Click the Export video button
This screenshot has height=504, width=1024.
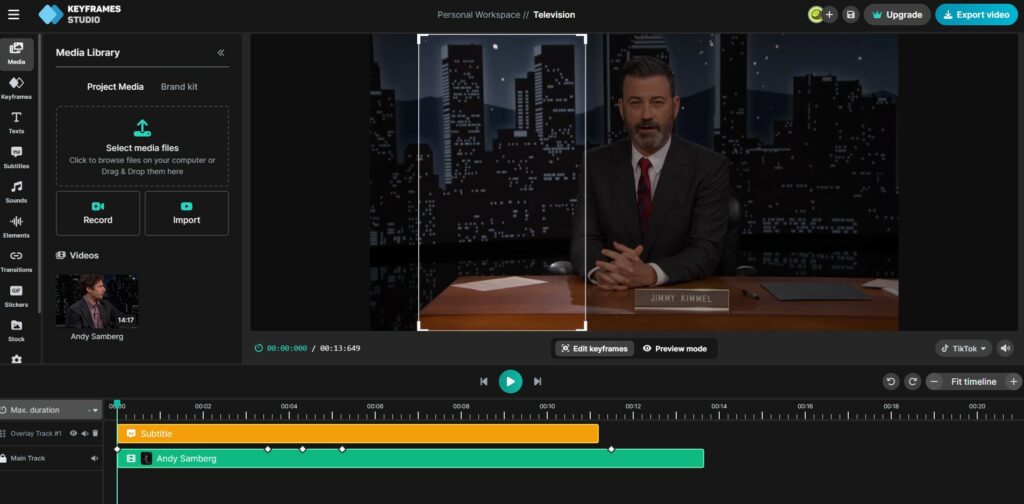(x=976, y=15)
